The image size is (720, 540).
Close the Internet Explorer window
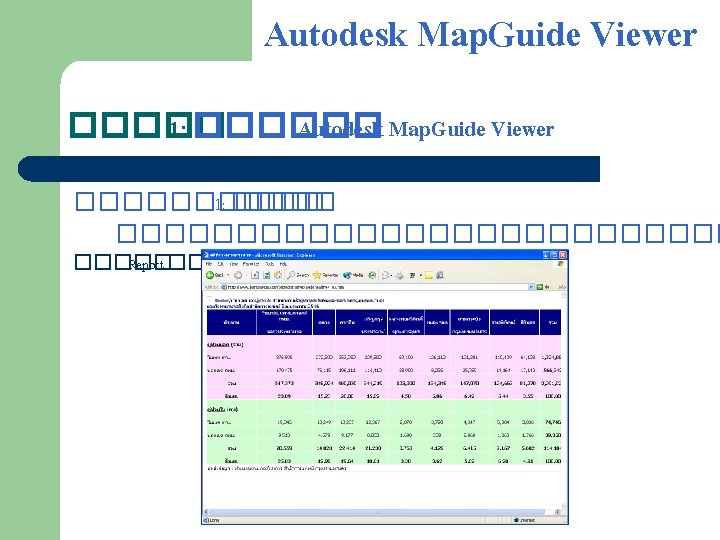(x=563, y=255)
